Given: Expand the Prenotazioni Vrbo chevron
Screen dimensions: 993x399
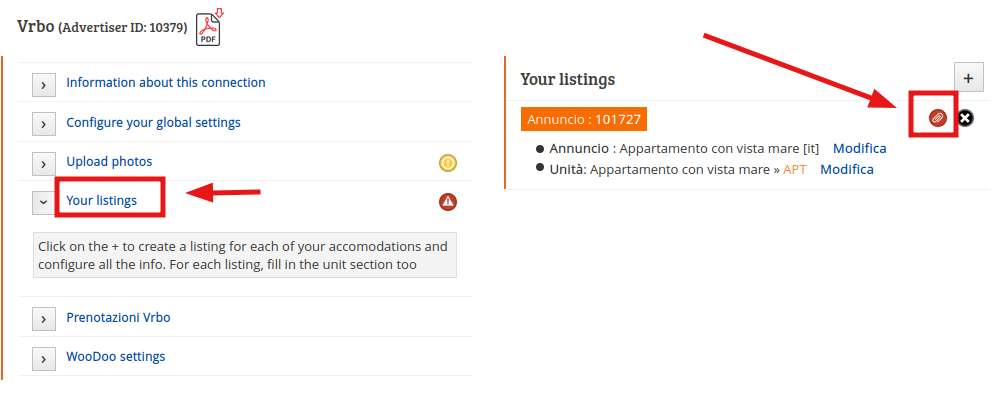Looking at the screenshot, I should (x=44, y=319).
